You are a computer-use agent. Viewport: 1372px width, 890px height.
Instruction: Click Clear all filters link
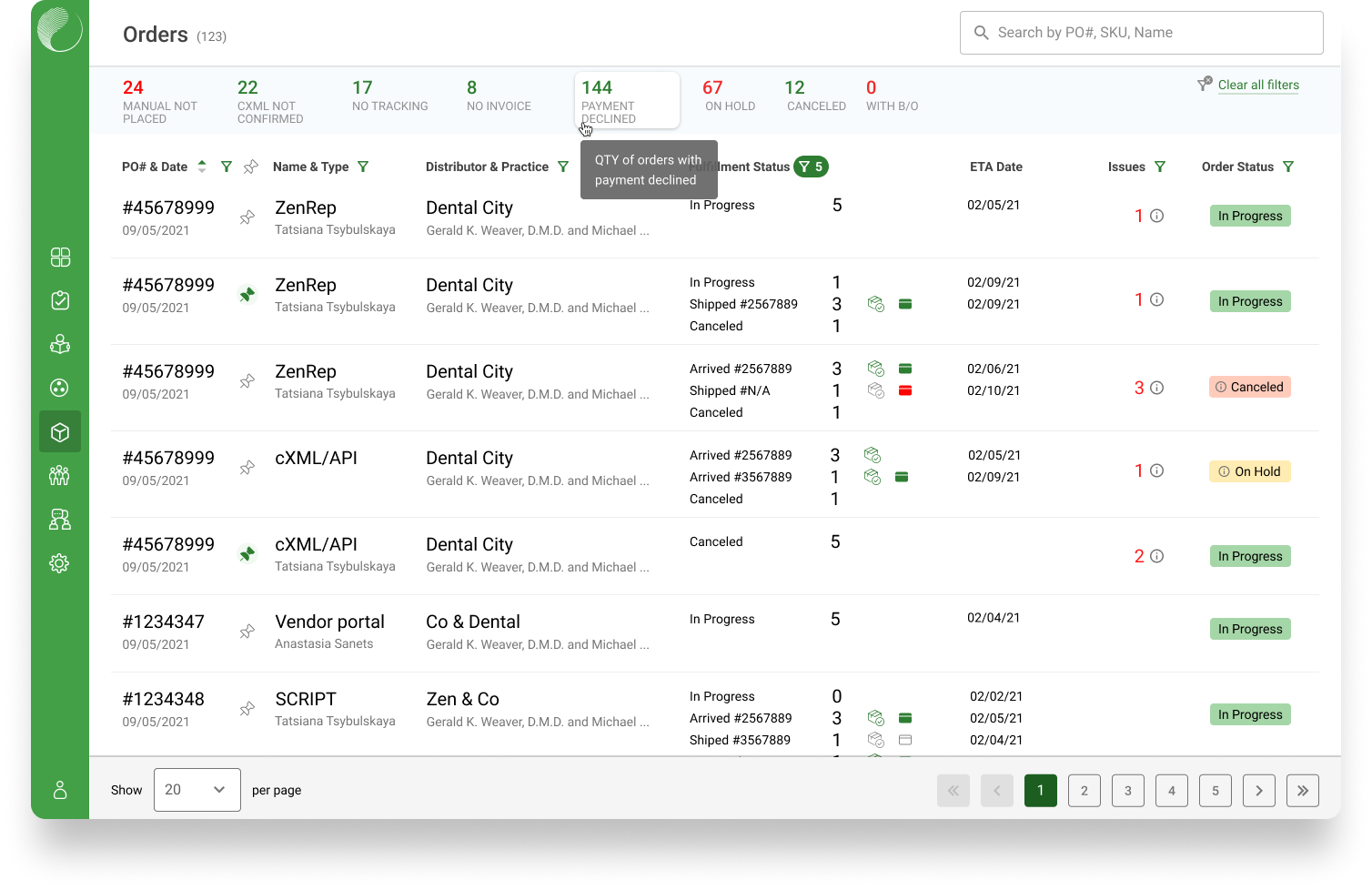point(1258,85)
